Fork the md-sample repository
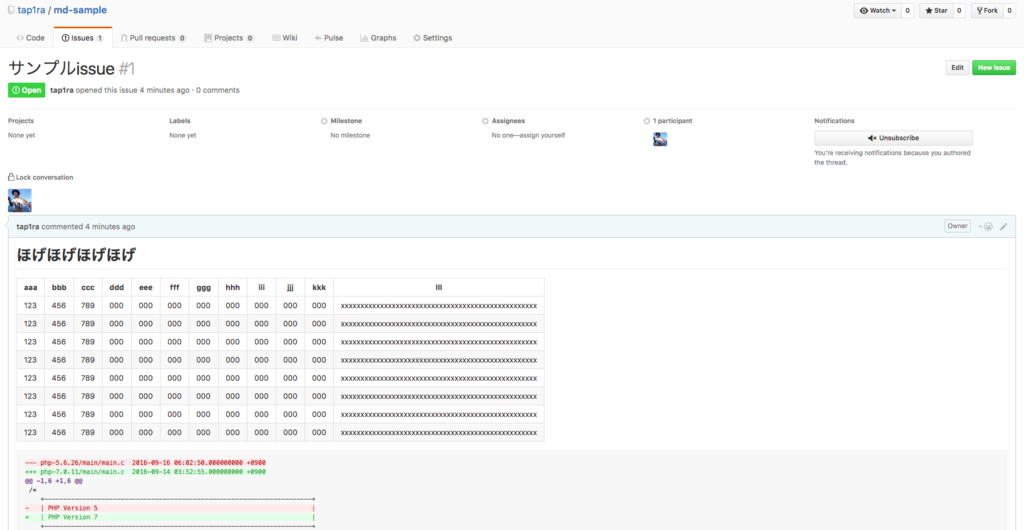Screen dimensions: 1024x530 point(987,10)
